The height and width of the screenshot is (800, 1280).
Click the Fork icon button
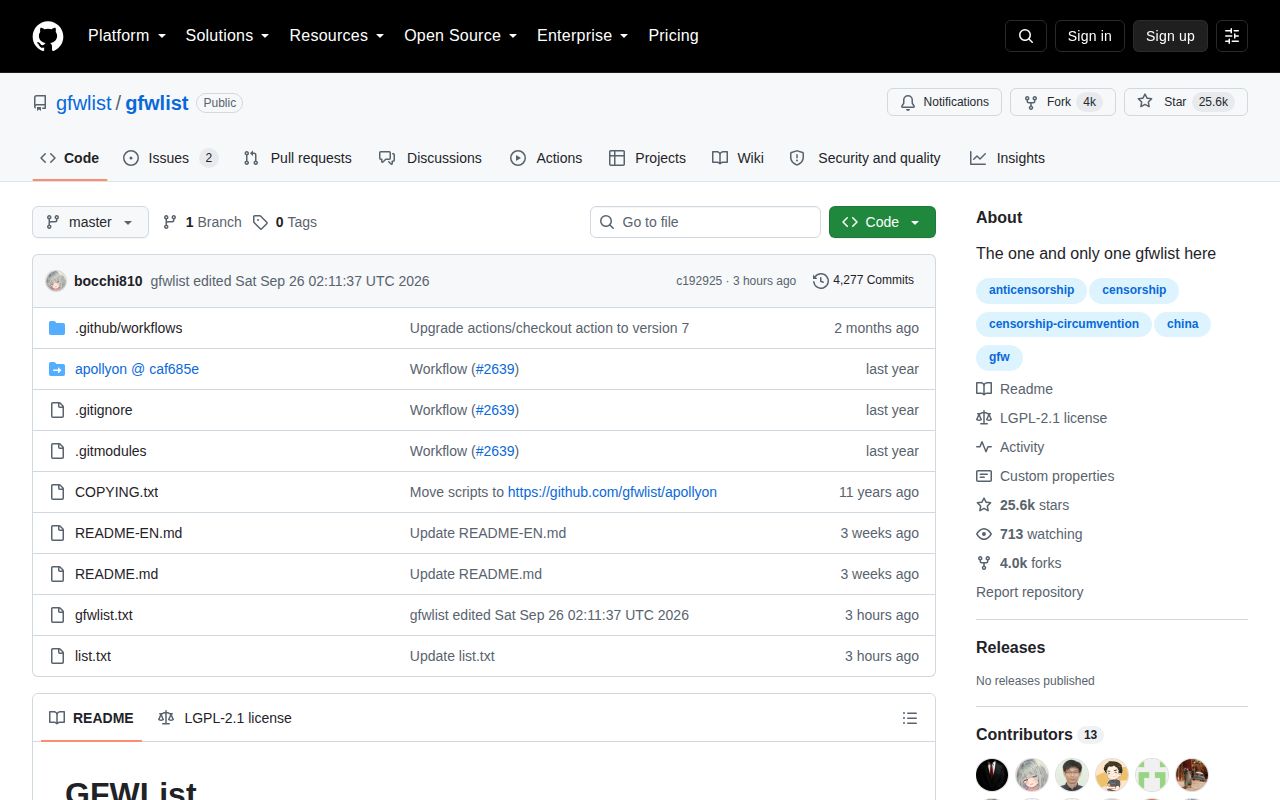pyautogui.click(x=1031, y=102)
